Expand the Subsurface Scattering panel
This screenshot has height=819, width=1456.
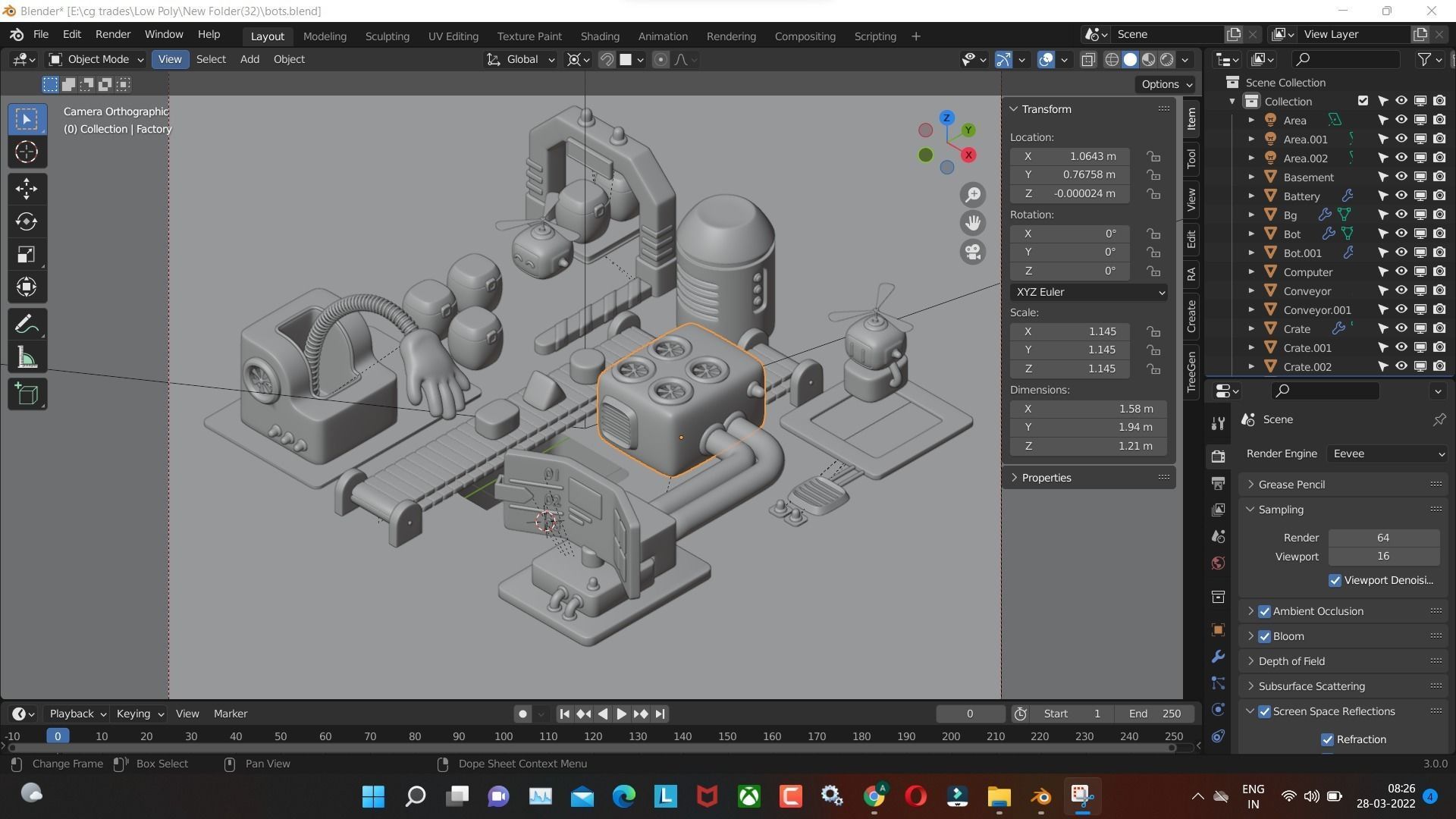tap(1342, 686)
